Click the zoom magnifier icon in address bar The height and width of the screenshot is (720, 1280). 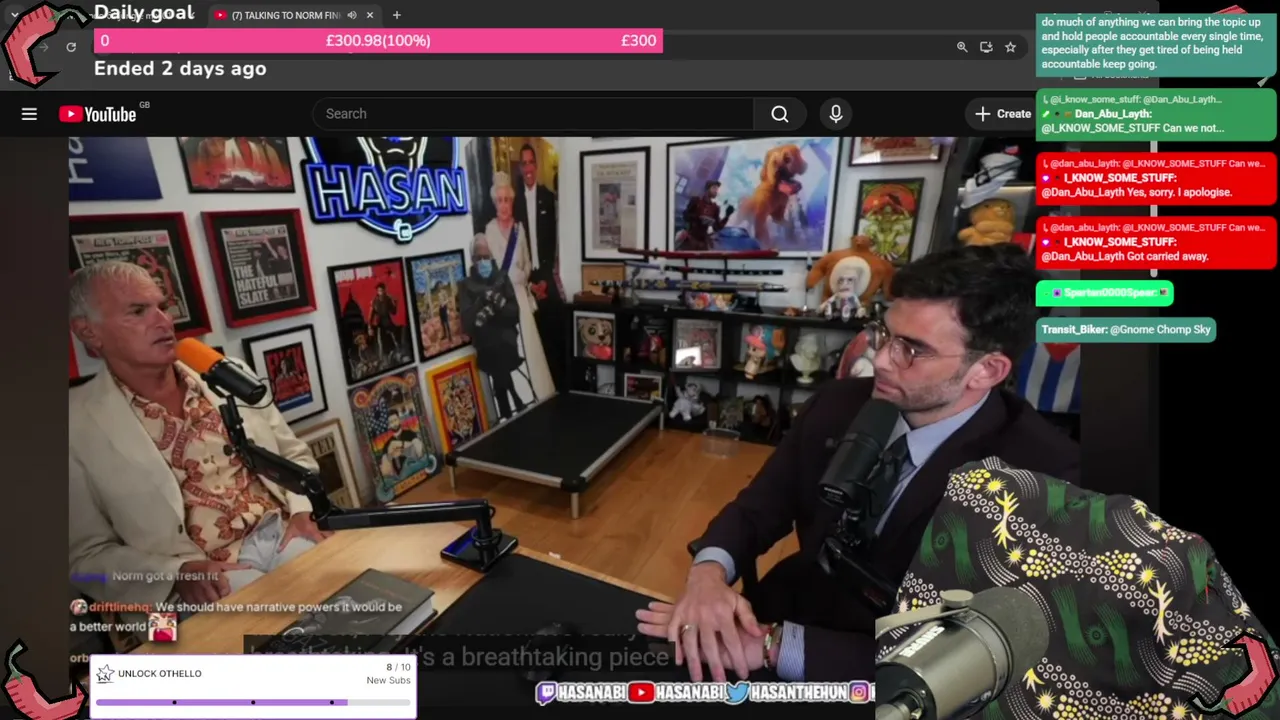coord(962,47)
